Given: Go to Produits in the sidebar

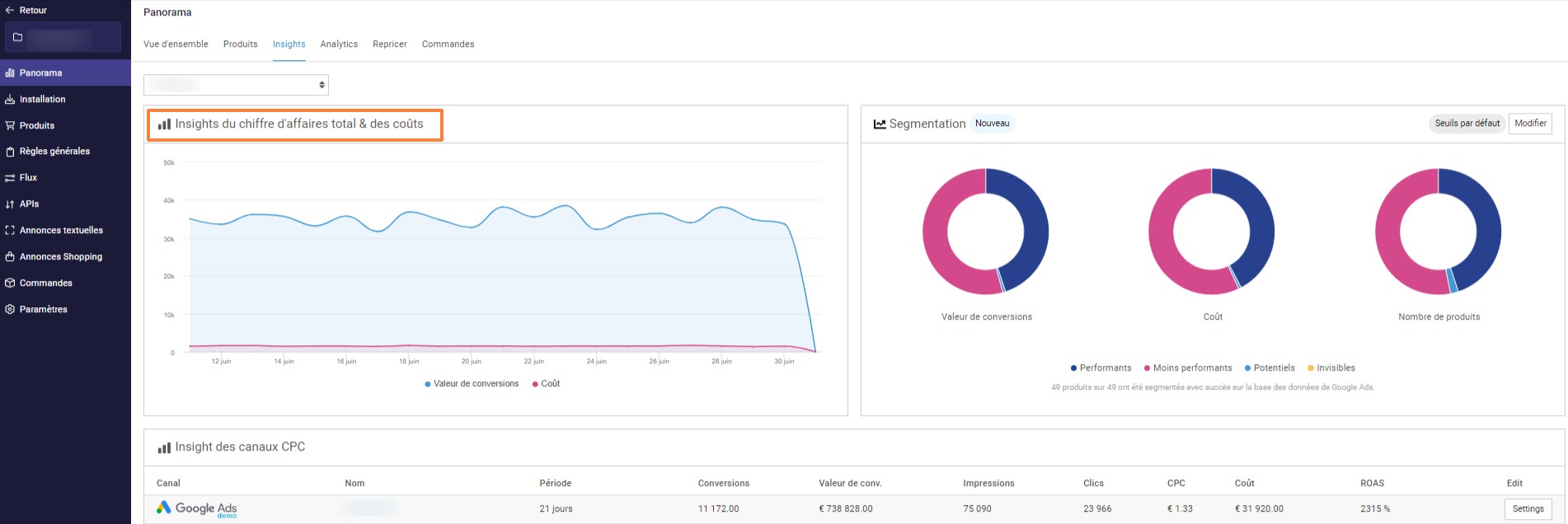Looking at the screenshot, I should tap(65, 125).
